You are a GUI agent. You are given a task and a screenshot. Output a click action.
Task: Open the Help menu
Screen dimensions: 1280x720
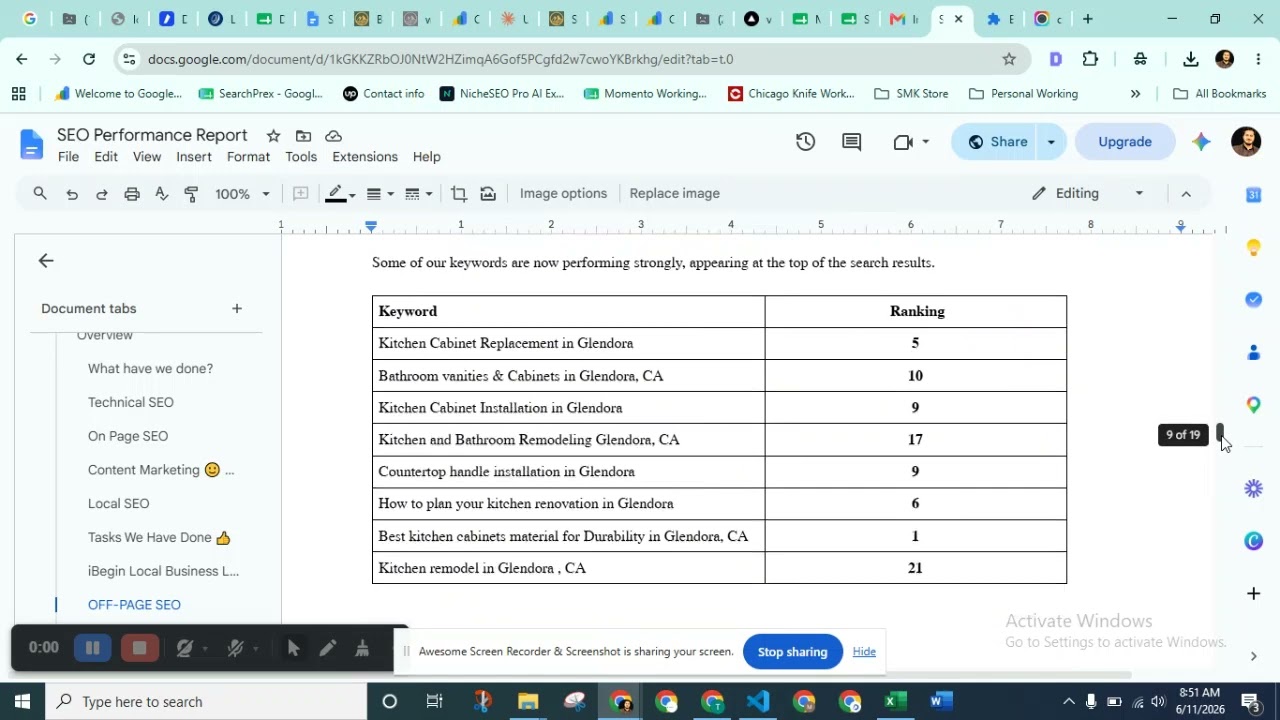click(x=426, y=157)
